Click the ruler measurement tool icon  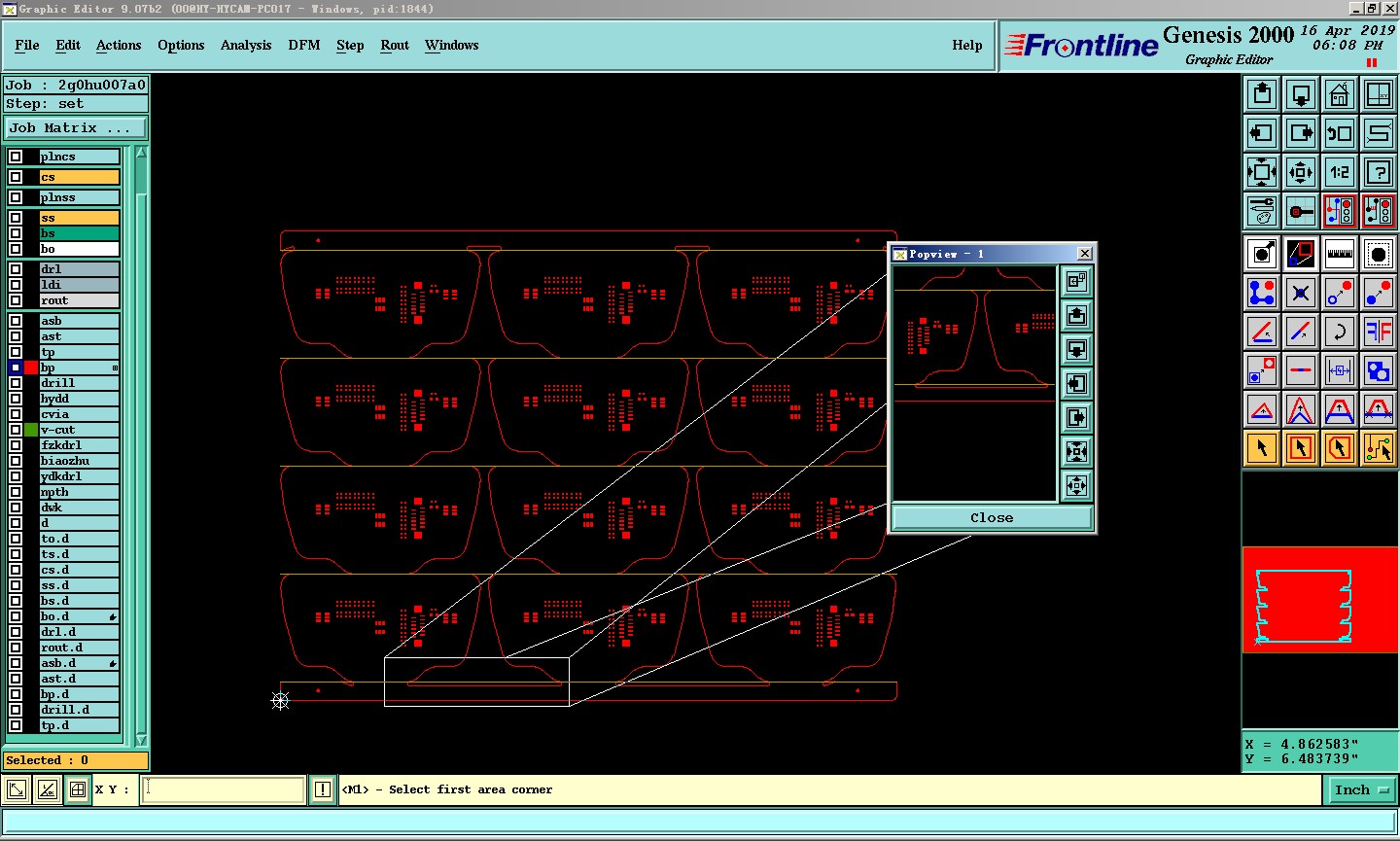point(1340,254)
